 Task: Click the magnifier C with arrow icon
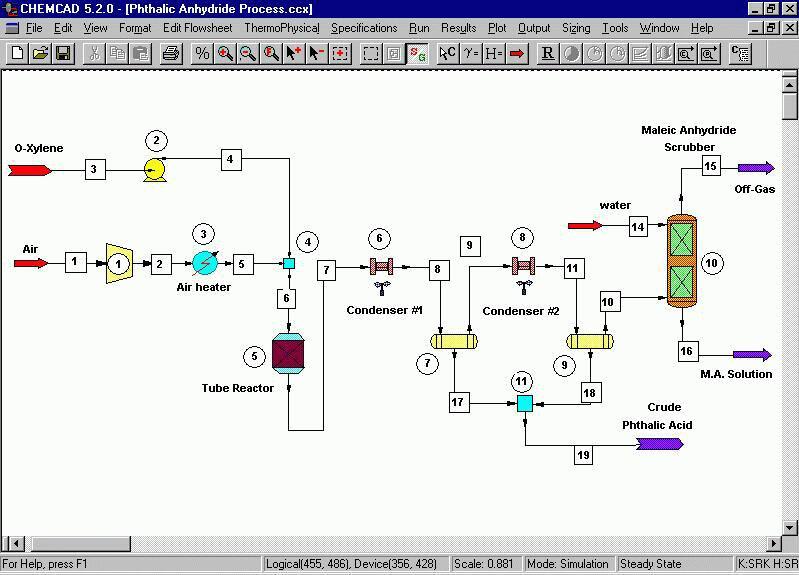[x=686, y=53]
